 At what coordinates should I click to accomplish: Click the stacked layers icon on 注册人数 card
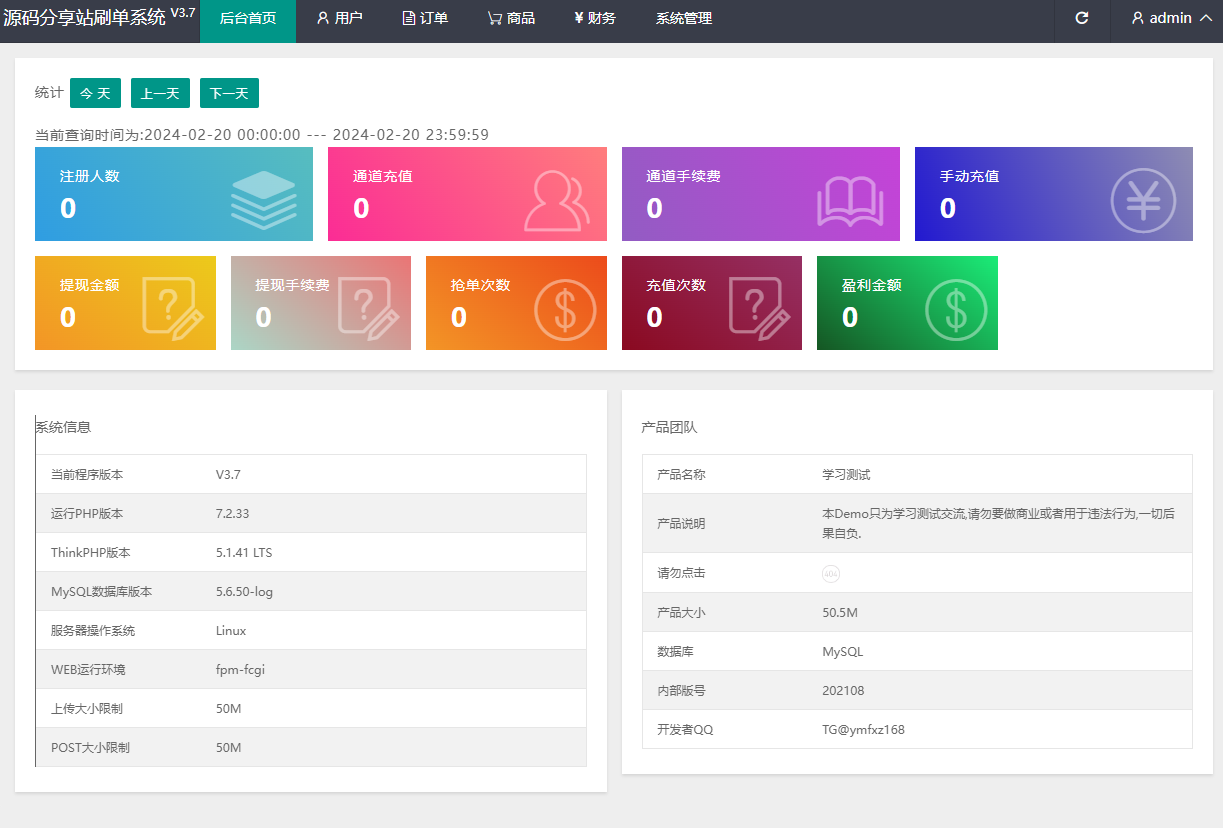[263, 200]
